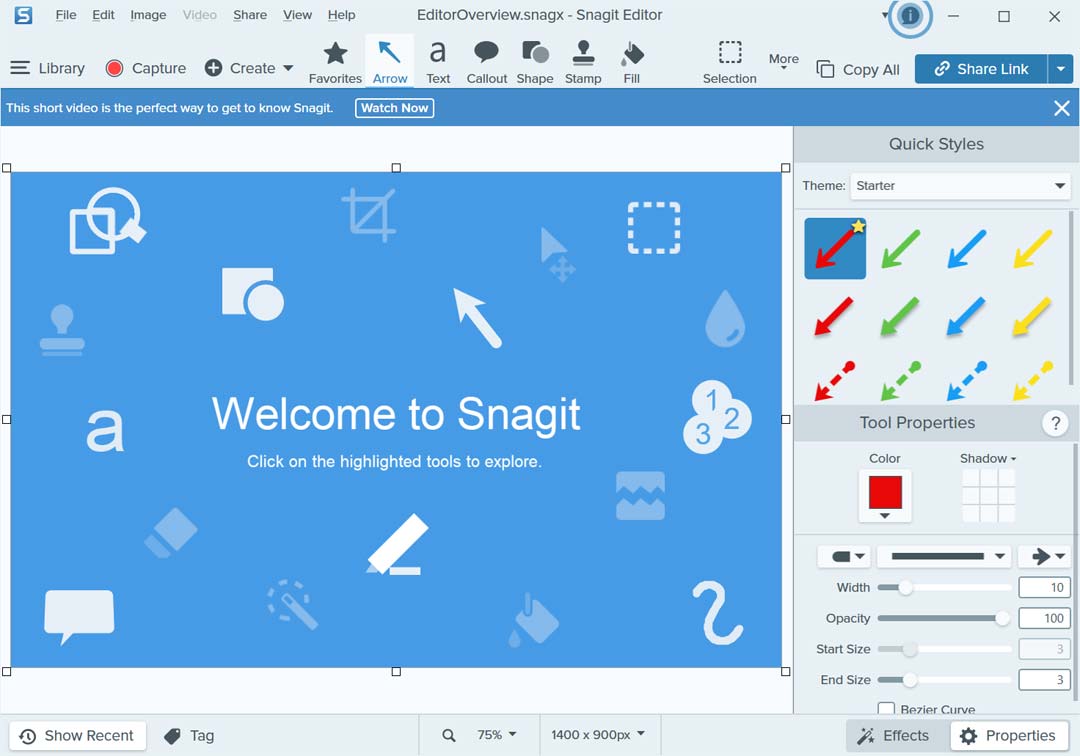Open the arrow start cap style dropdown

tap(845, 556)
